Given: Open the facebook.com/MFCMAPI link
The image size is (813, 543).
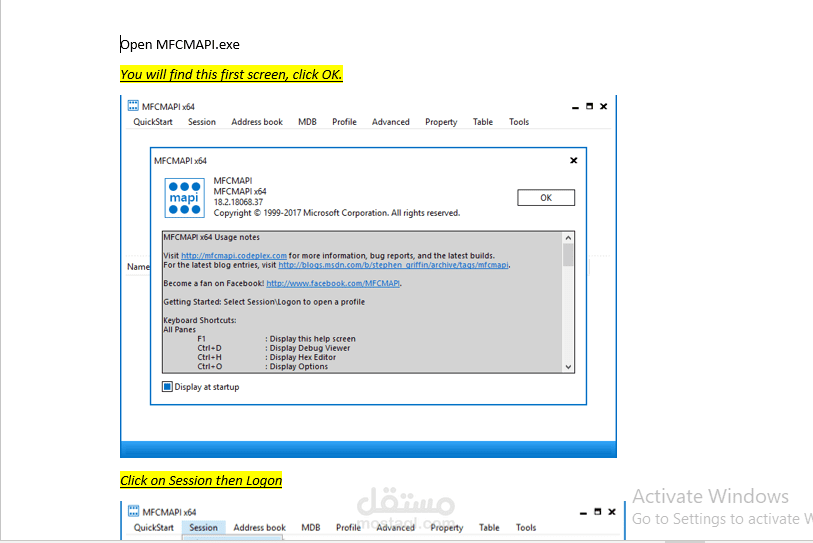Looking at the screenshot, I should [333, 284].
